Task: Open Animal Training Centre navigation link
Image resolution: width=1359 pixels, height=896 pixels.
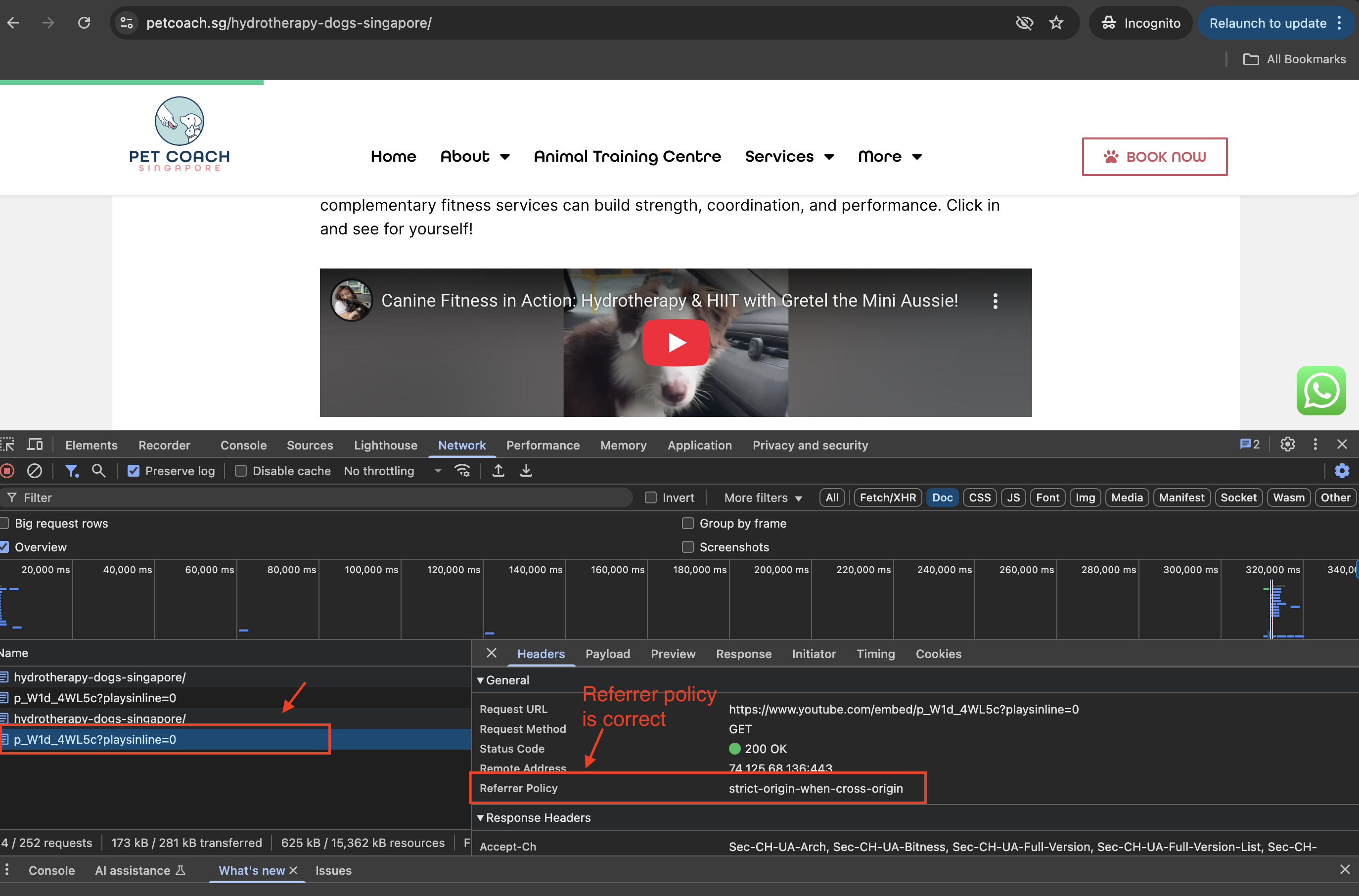Action: 627,156
